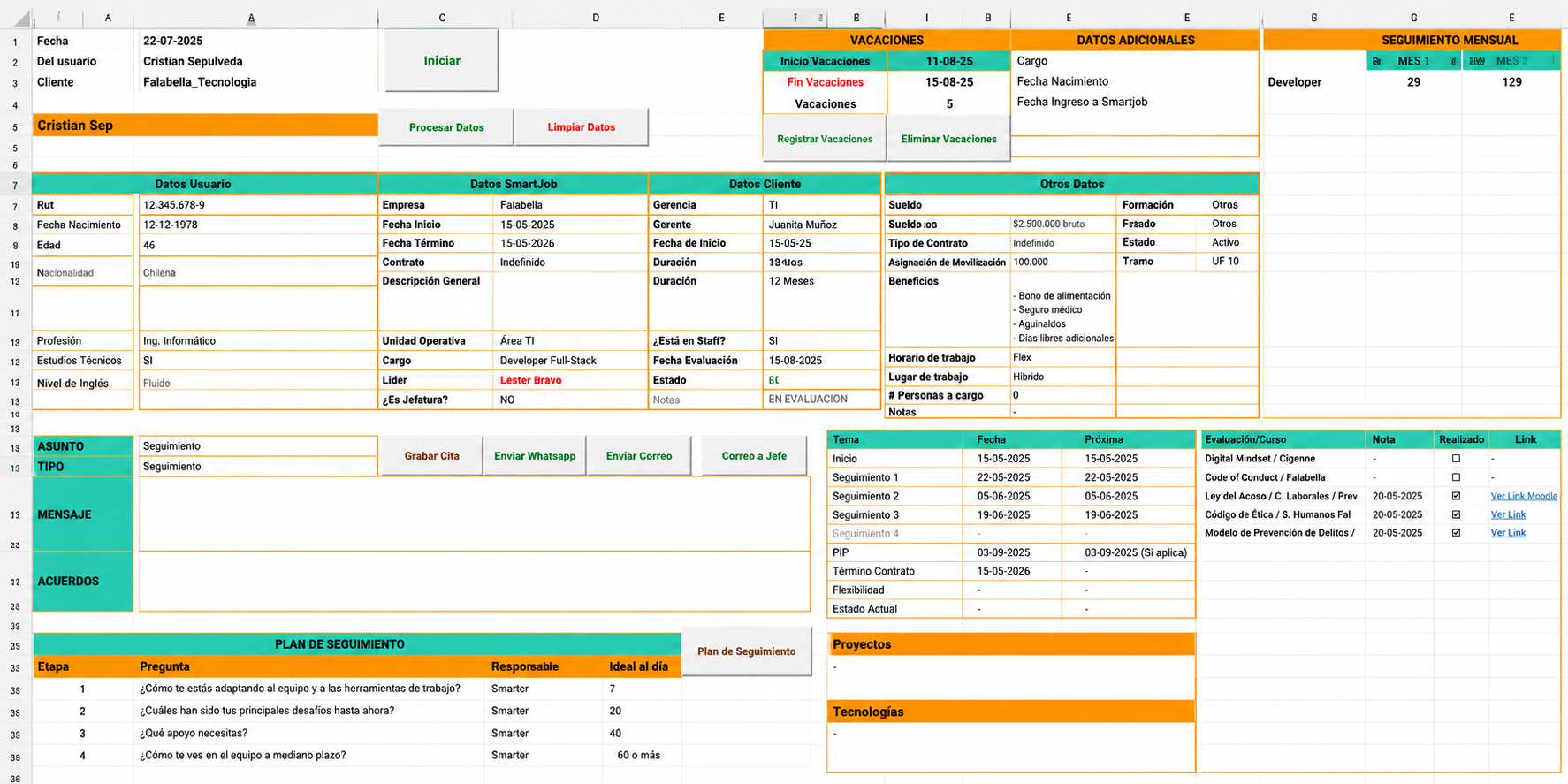1568x784 pixels.
Task: Select the value 129 under MES 2
Action: coord(1511,82)
